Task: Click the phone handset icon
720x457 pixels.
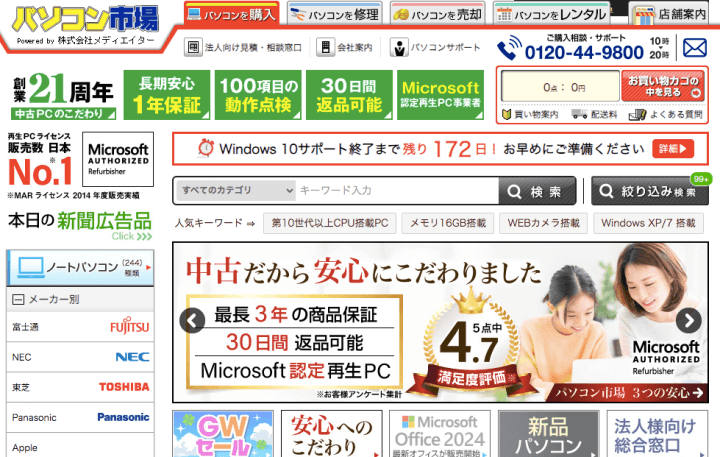Action: pos(509,48)
